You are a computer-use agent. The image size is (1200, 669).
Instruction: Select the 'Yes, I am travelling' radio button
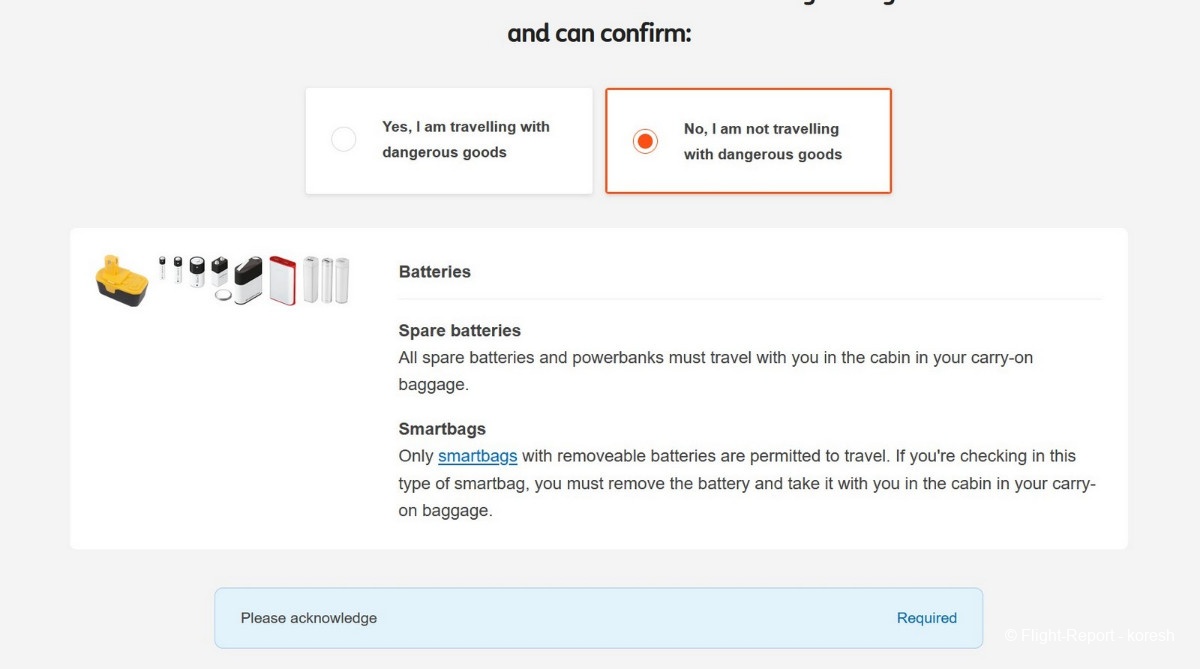[x=344, y=140]
